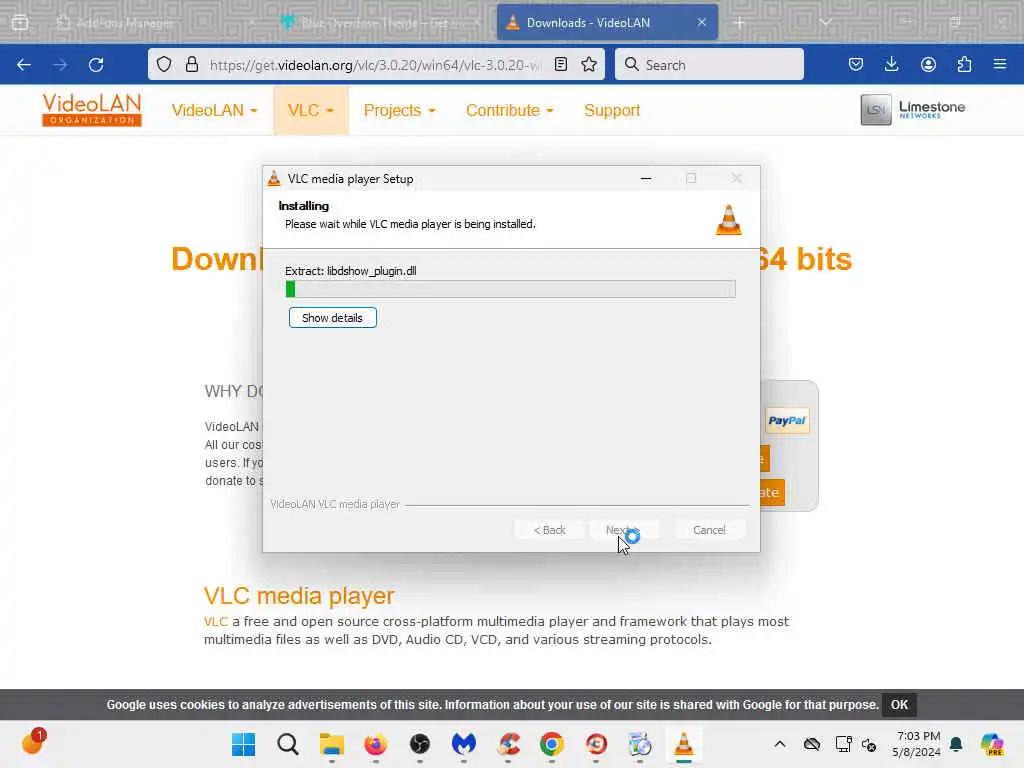Go back using browser back arrow
The height and width of the screenshot is (768, 1024).
click(x=24, y=65)
